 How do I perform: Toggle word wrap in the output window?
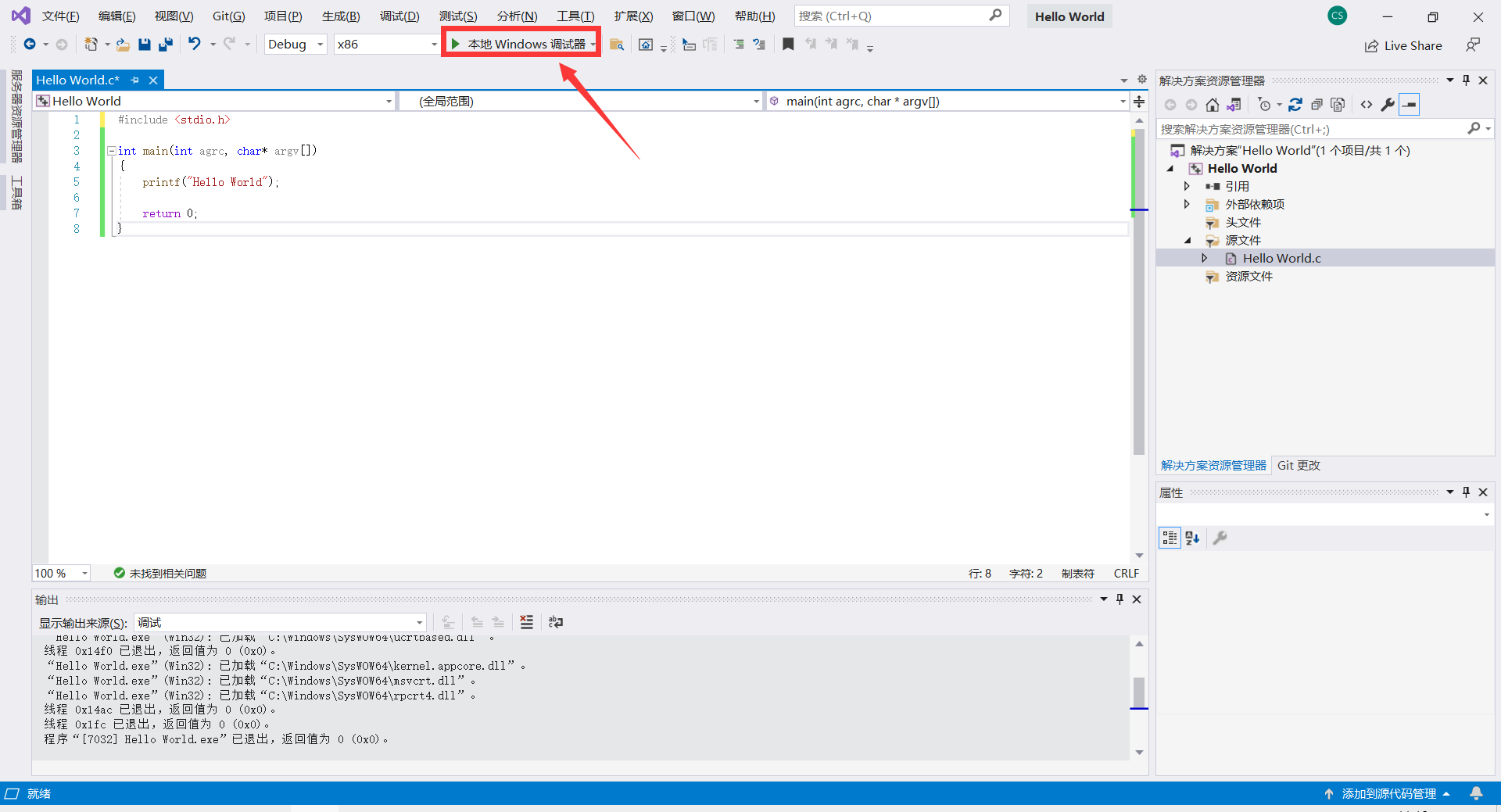click(556, 622)
